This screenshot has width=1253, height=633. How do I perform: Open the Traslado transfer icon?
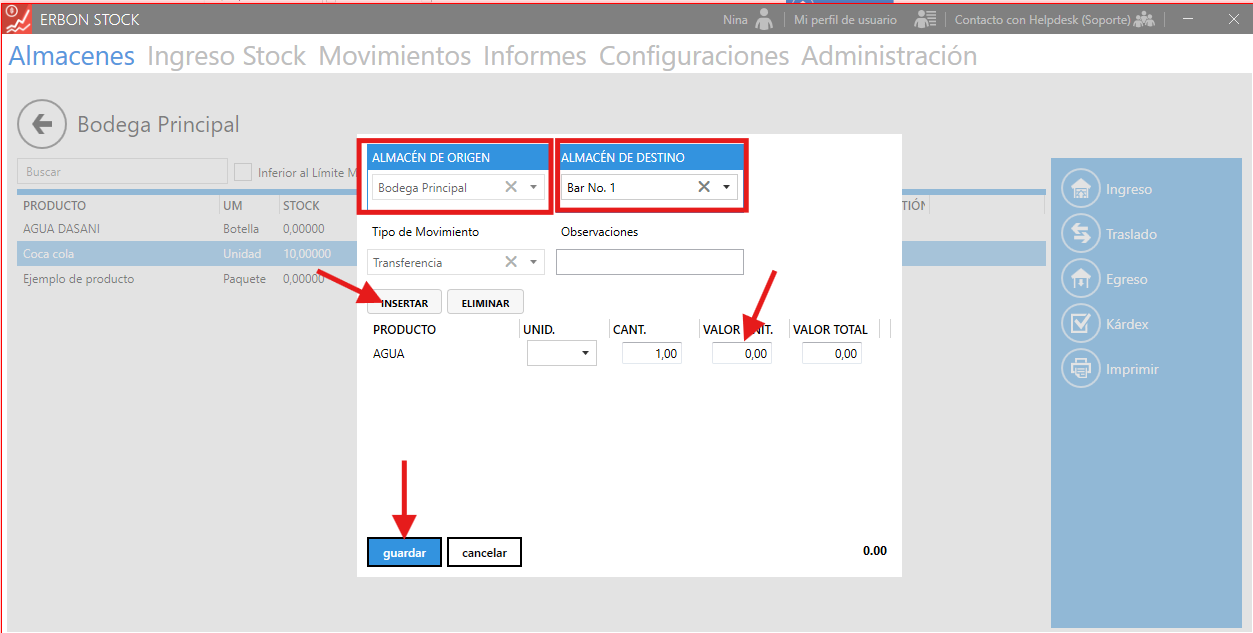tap(1080, 234)
